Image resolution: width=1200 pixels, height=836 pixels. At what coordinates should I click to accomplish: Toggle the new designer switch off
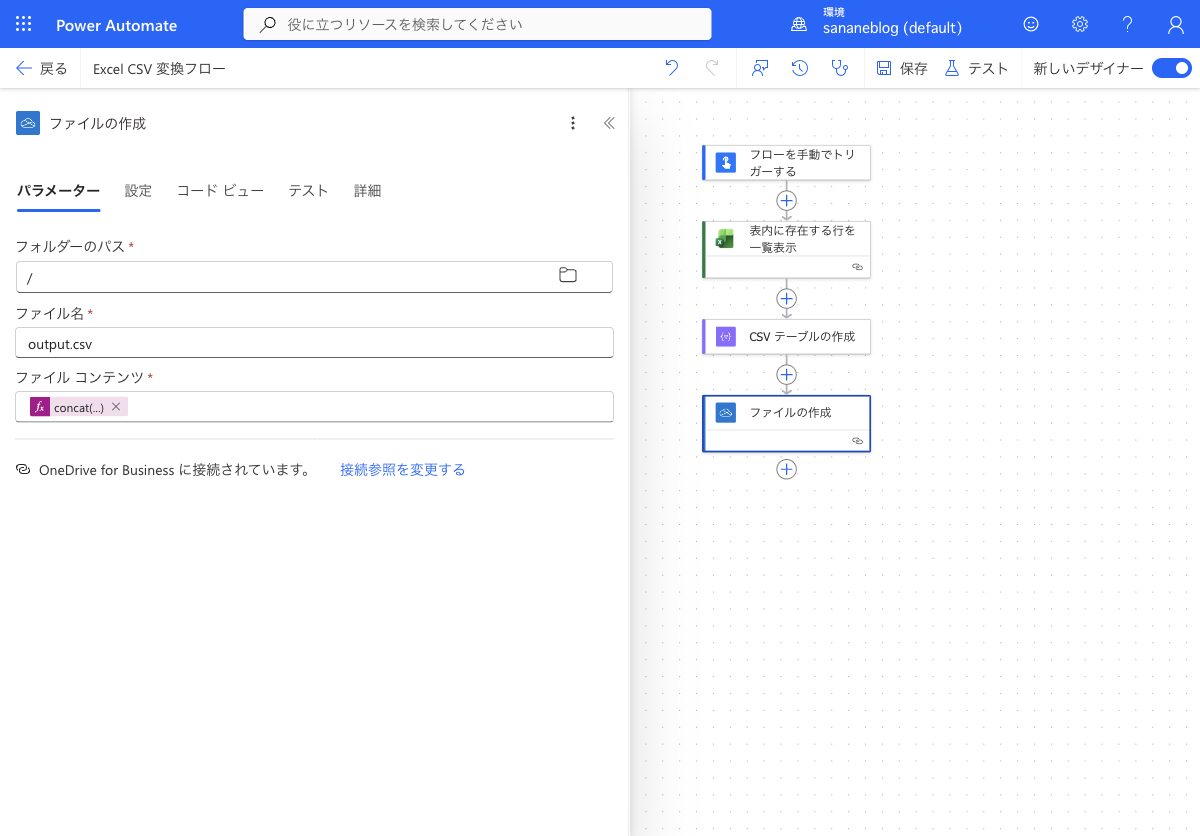[x=1172, y=68]
